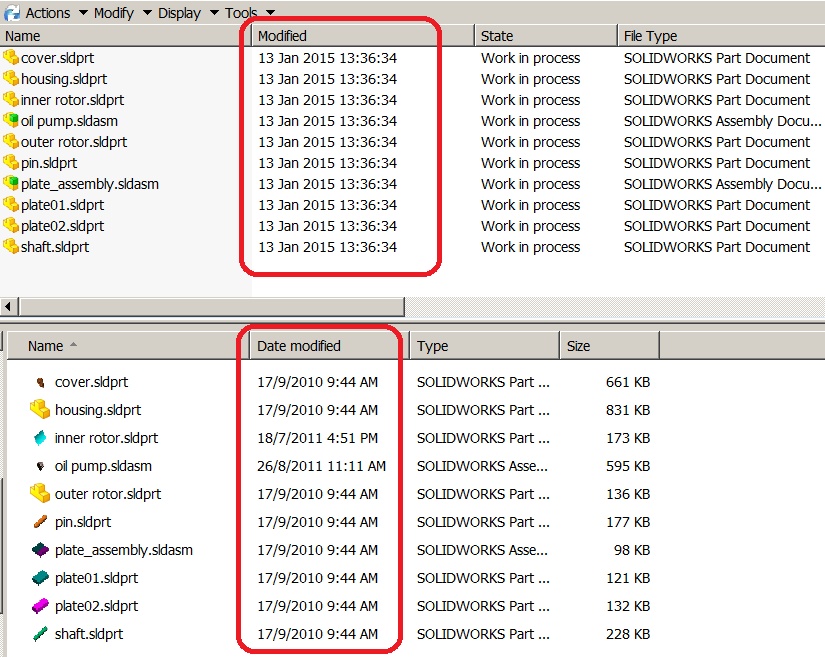Screen dimensions: 825x657
Task: Open the Display menu
Action: [179, 13]
